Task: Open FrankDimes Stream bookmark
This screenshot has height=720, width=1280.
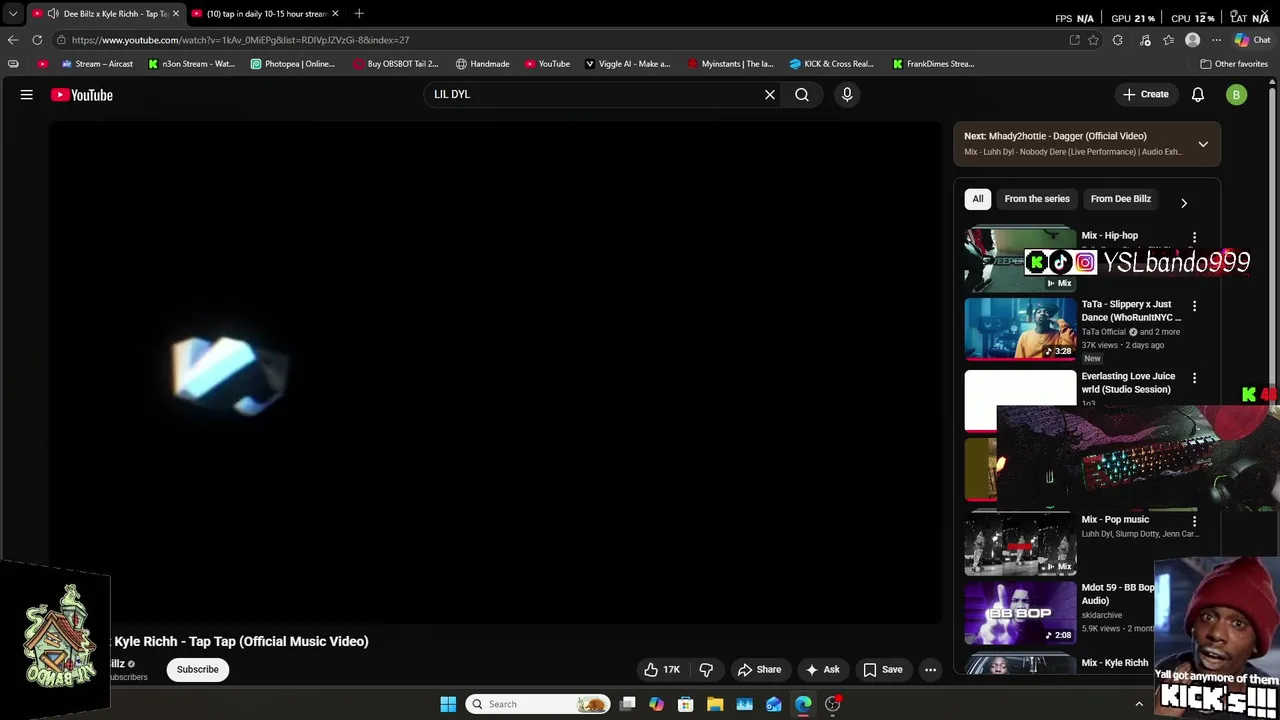Action: [x=933, y=64]
